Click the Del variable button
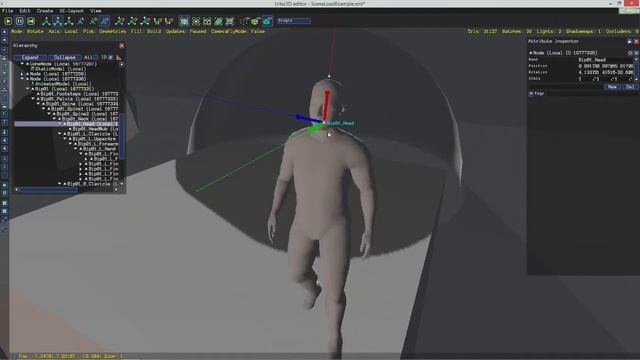 (x=630, y=87)
